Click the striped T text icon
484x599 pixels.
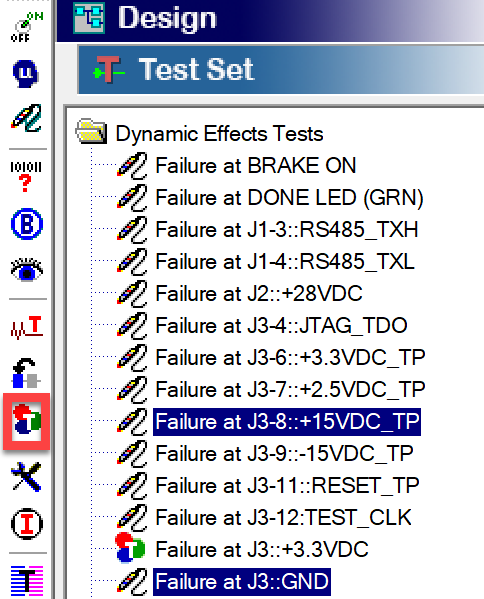(x=27, y=581)
